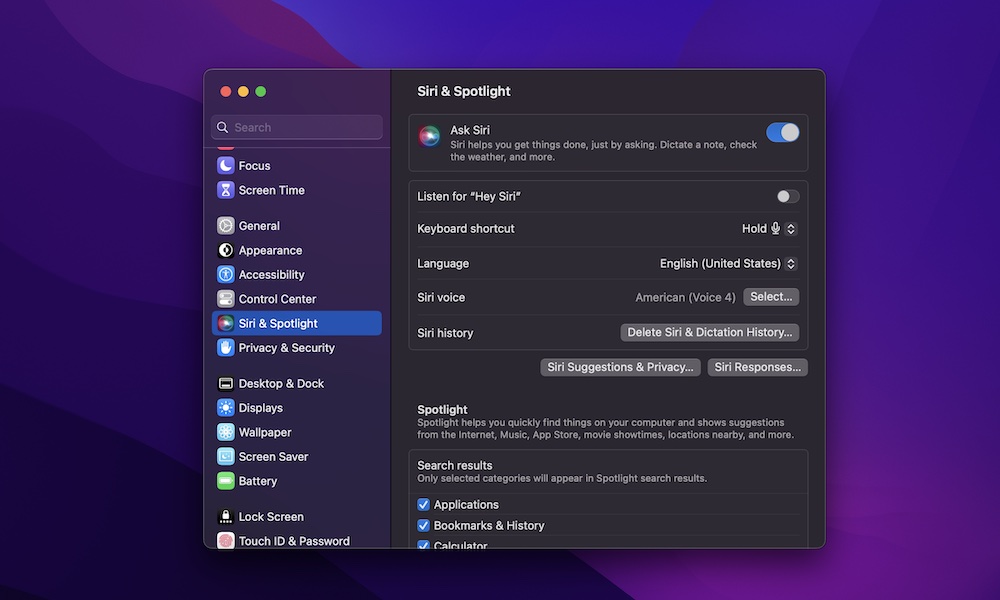Click the Privacy & Security hand icon
The height and width of the screenshot is (600, 1000).
225,348
